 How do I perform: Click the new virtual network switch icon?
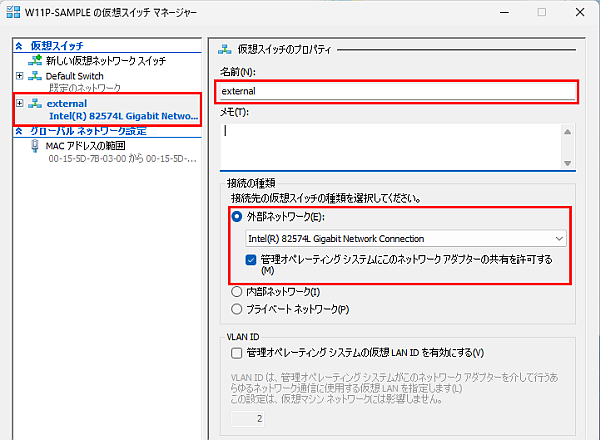coord(35,60)
